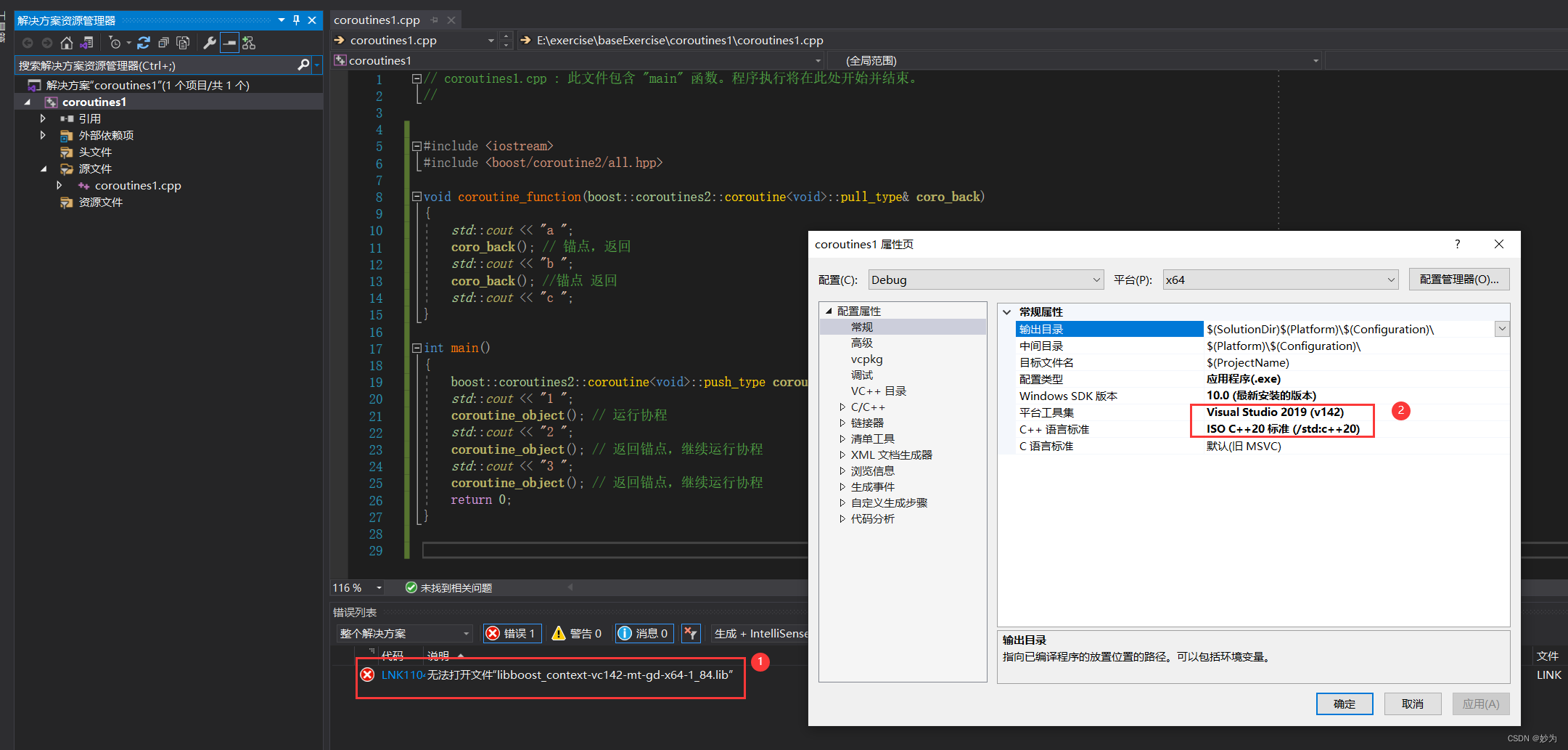Open help for the properties dialog
Viewport: 1568px width, 750px height.
(1457, 244)
